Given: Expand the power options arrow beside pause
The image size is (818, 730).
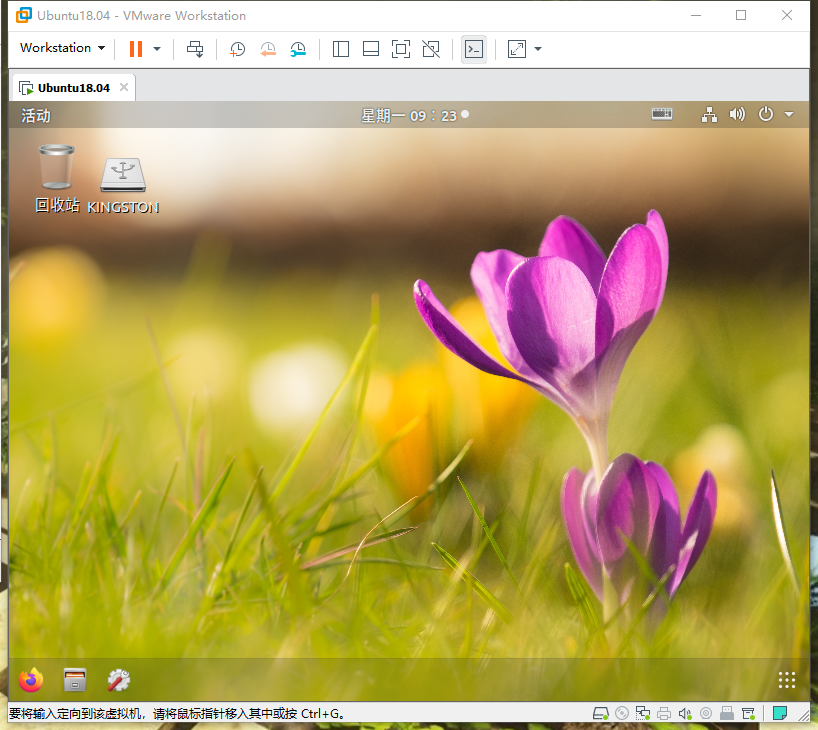Looking at the screenshot, I should coord(157,49).
